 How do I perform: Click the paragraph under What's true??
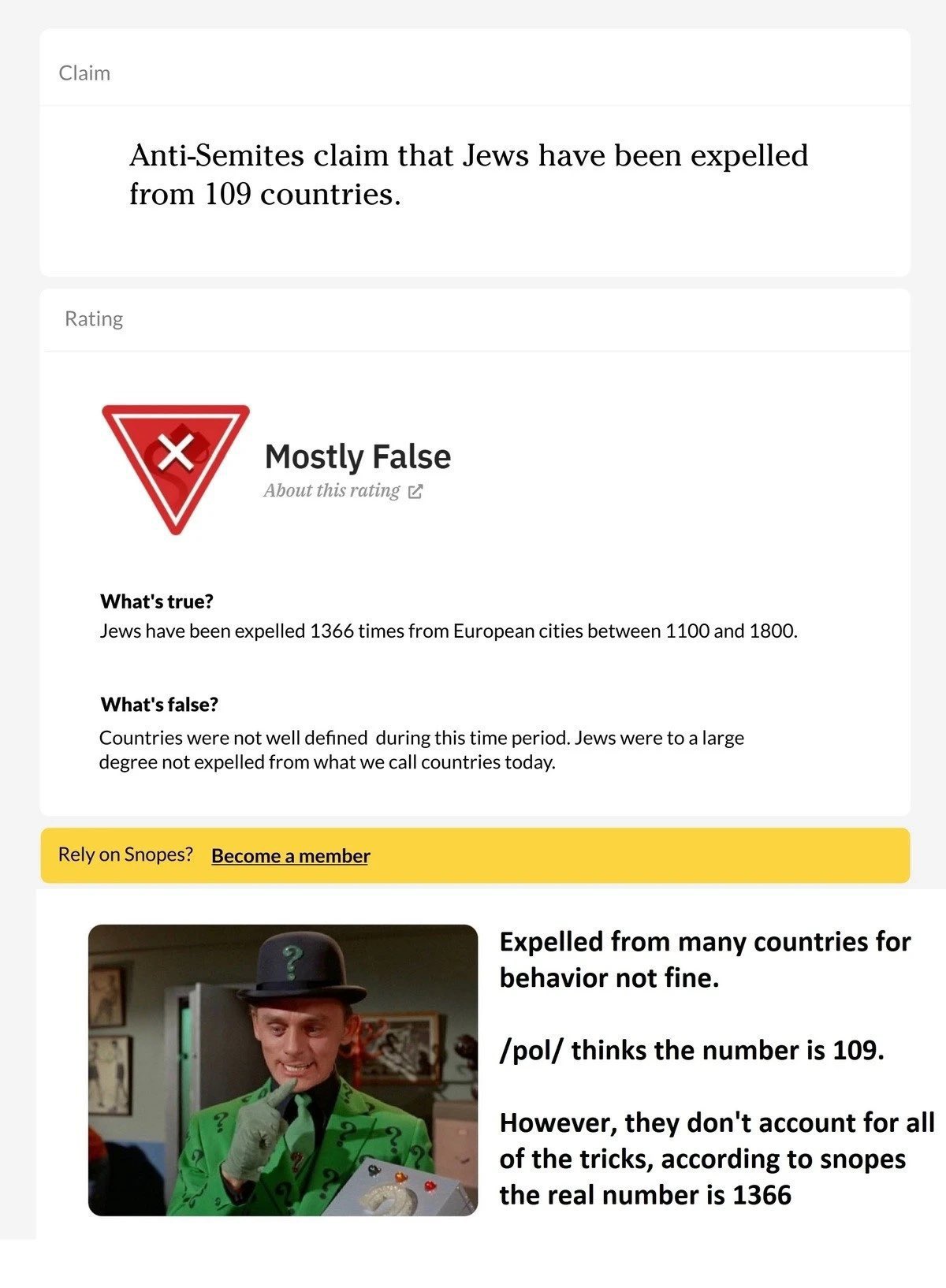[x=449, y=631]
